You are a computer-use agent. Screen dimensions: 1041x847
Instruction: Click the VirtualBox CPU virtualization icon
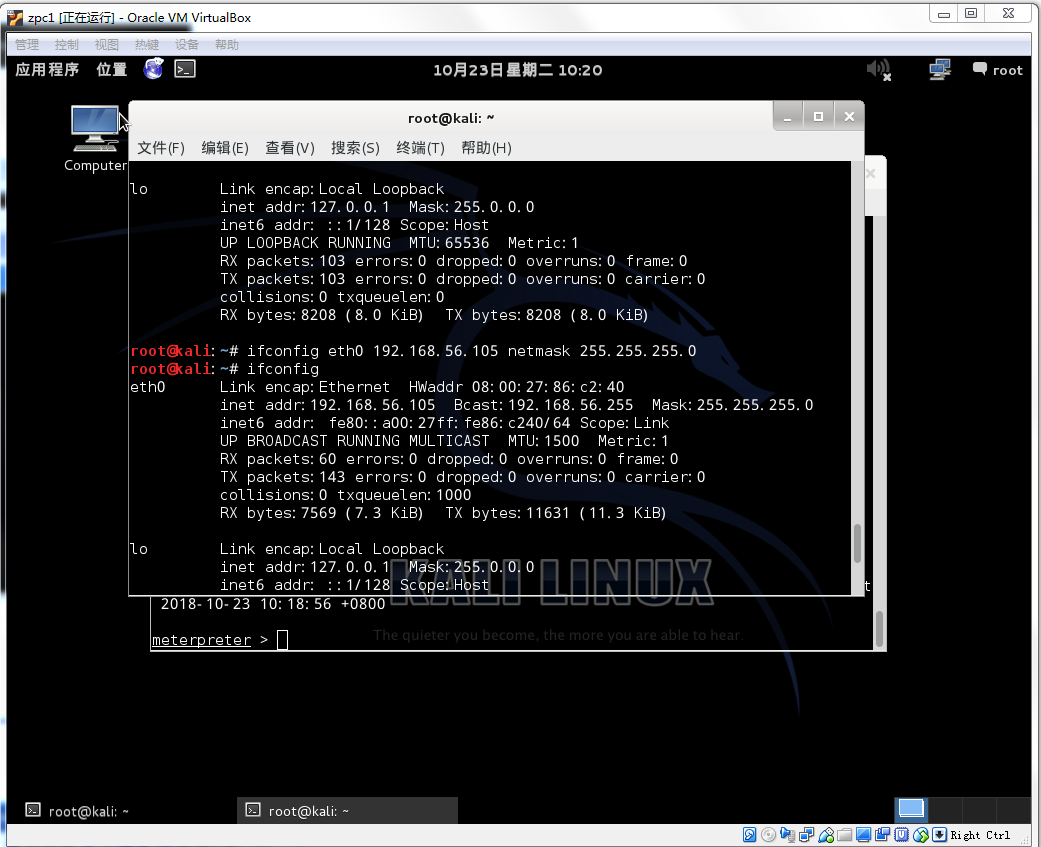pos(902,834)
